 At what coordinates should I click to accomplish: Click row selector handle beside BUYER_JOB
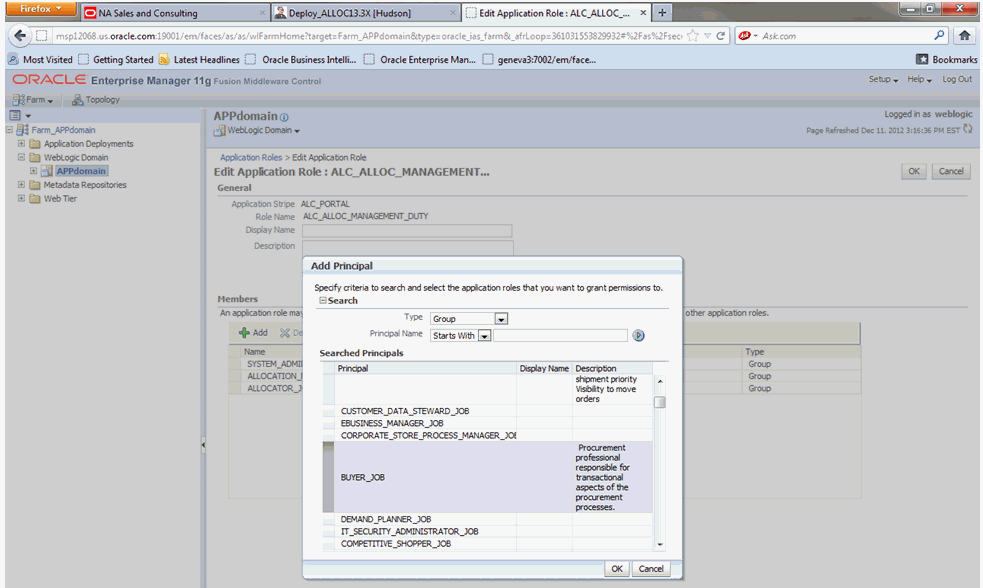pos(329,477)
